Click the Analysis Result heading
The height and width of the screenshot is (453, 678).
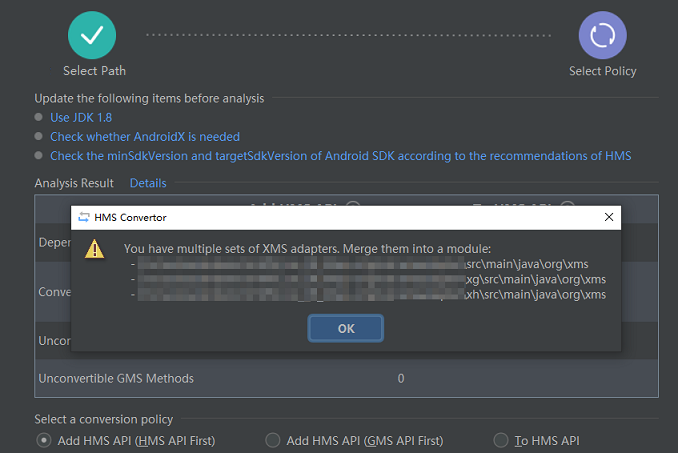pyautogui.click(x=74, y=183)
